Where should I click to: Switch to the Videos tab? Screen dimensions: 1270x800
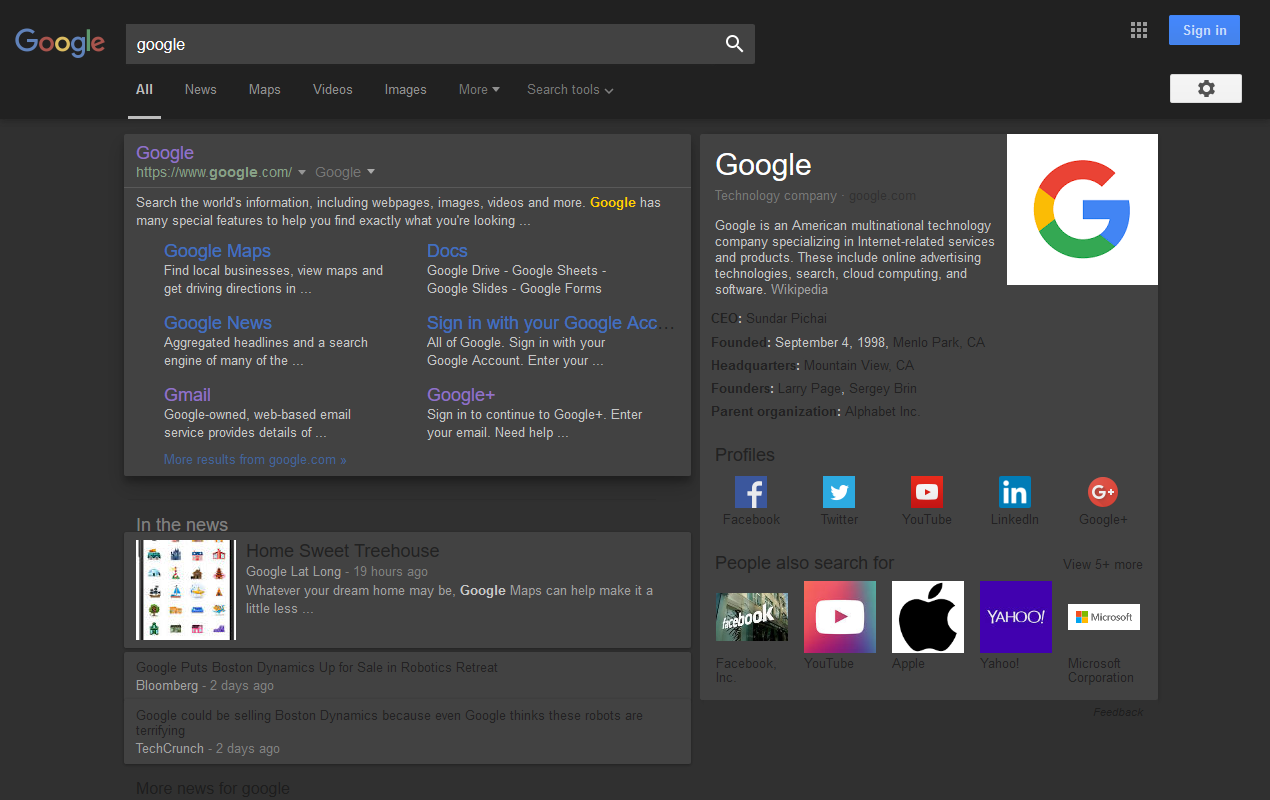coord(333,90)
